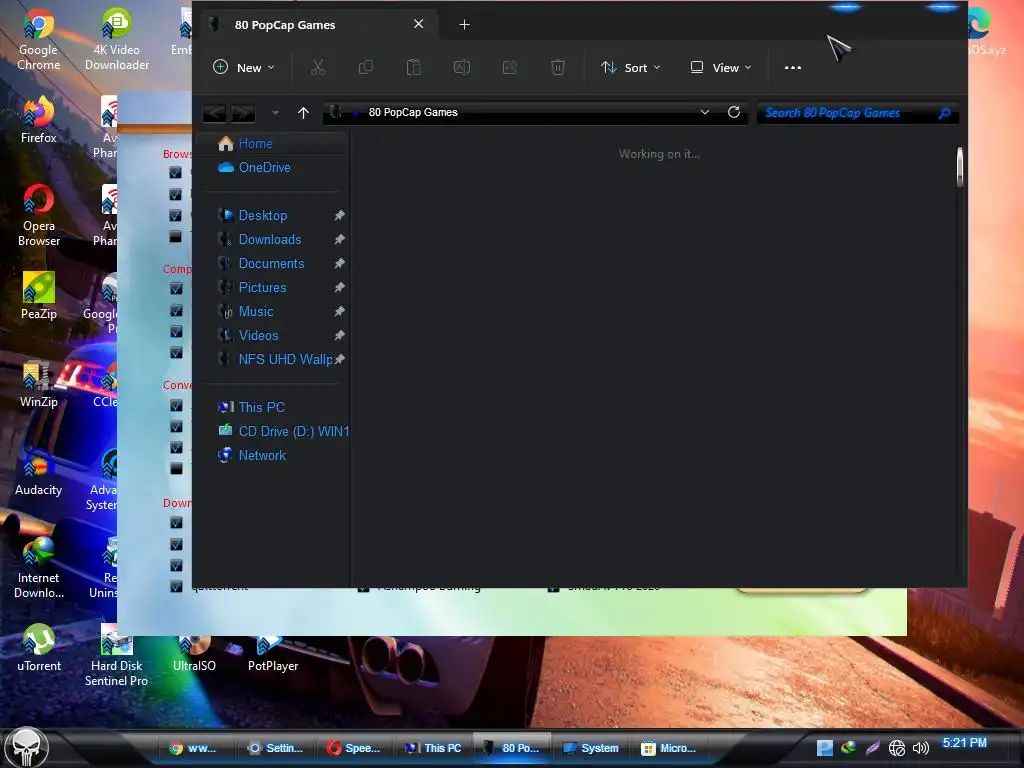Viewport: 1024px width, 768px height.
Task: Switch to This PC taskbar button
Action: 434,748
